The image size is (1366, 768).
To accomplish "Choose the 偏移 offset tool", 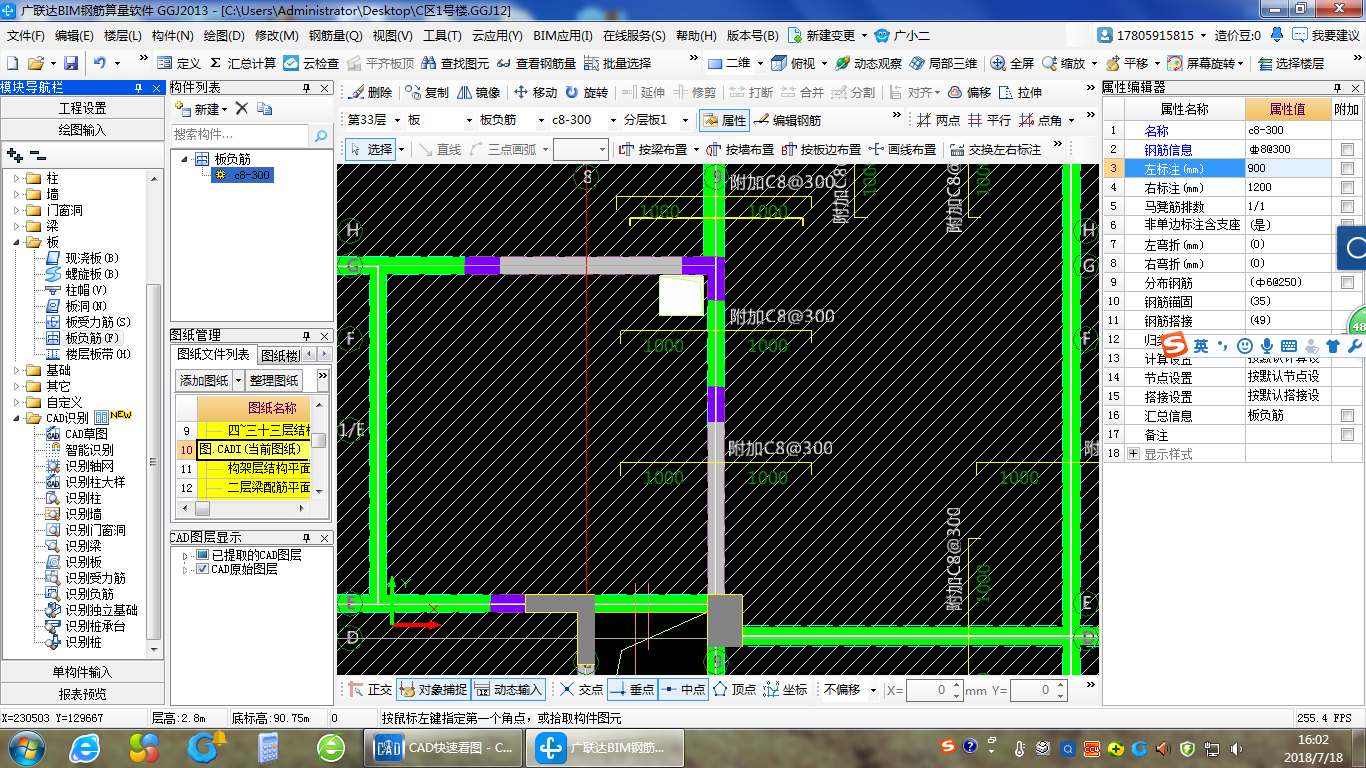I will 969,92.
